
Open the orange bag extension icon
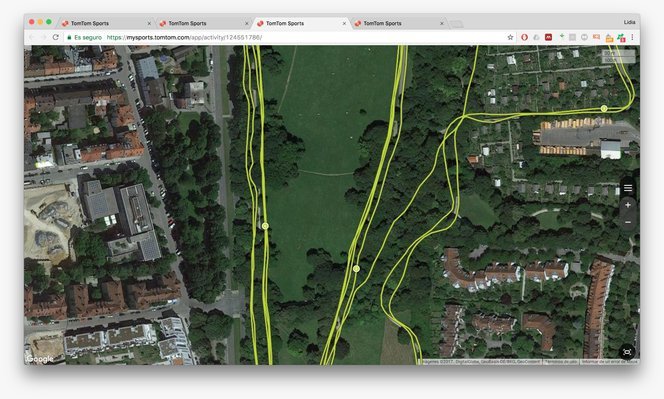(609, 38)
